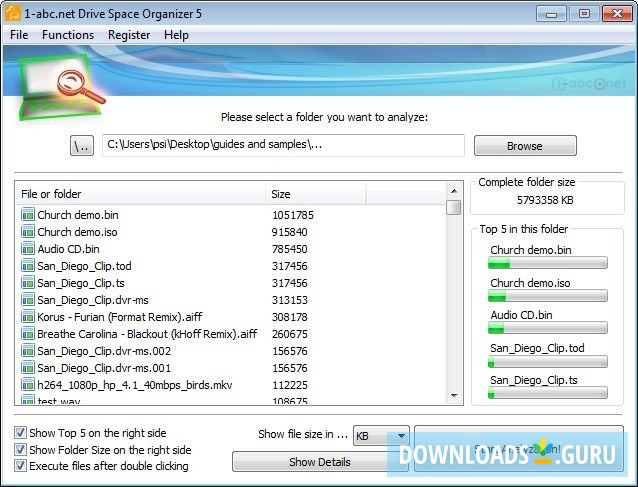The image size is (638, 487).
Task: Click the Show Details button
Action: tap(320, 462)
